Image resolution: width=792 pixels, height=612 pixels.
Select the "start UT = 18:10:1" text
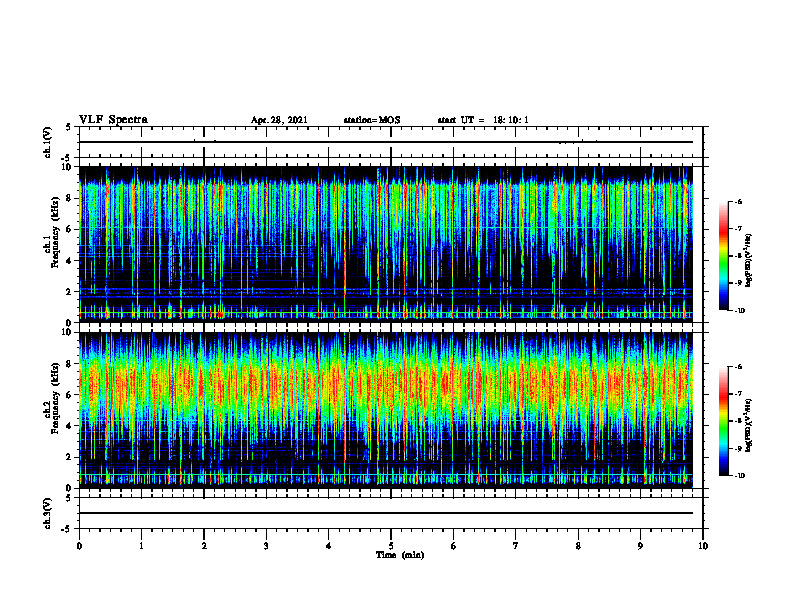[x=483, y=120]
